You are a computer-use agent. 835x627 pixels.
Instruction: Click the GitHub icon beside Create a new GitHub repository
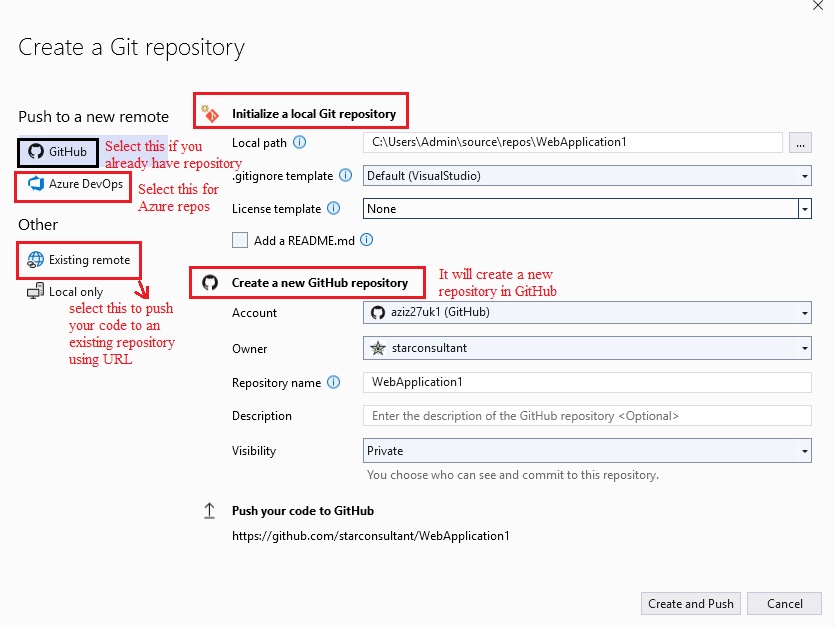tap(210, 282)
